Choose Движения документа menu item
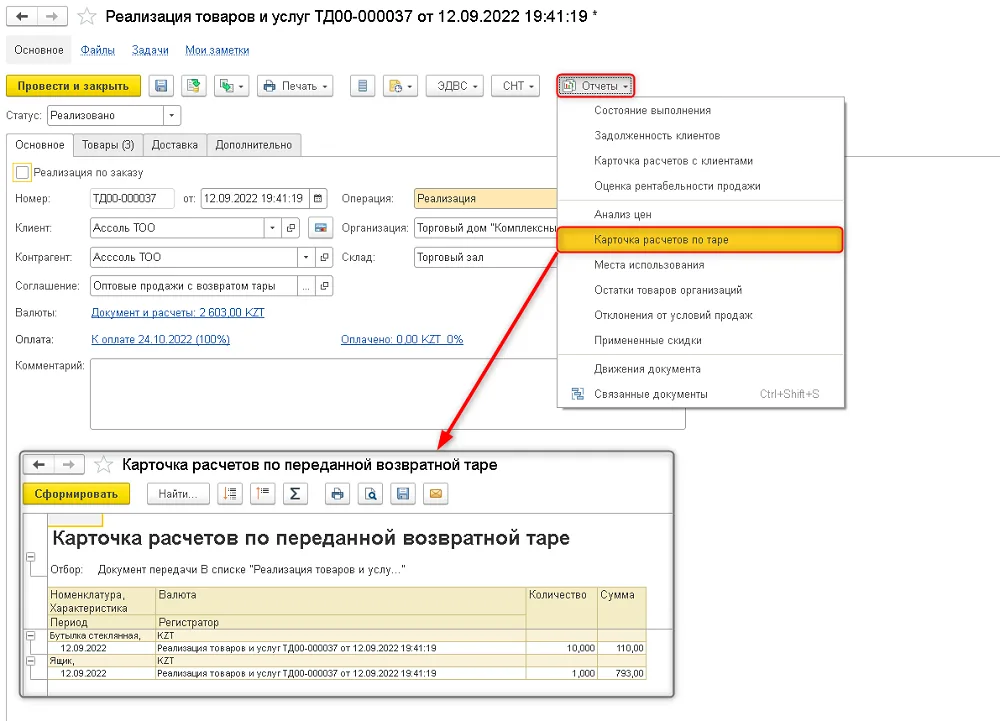 pos(701,369)
